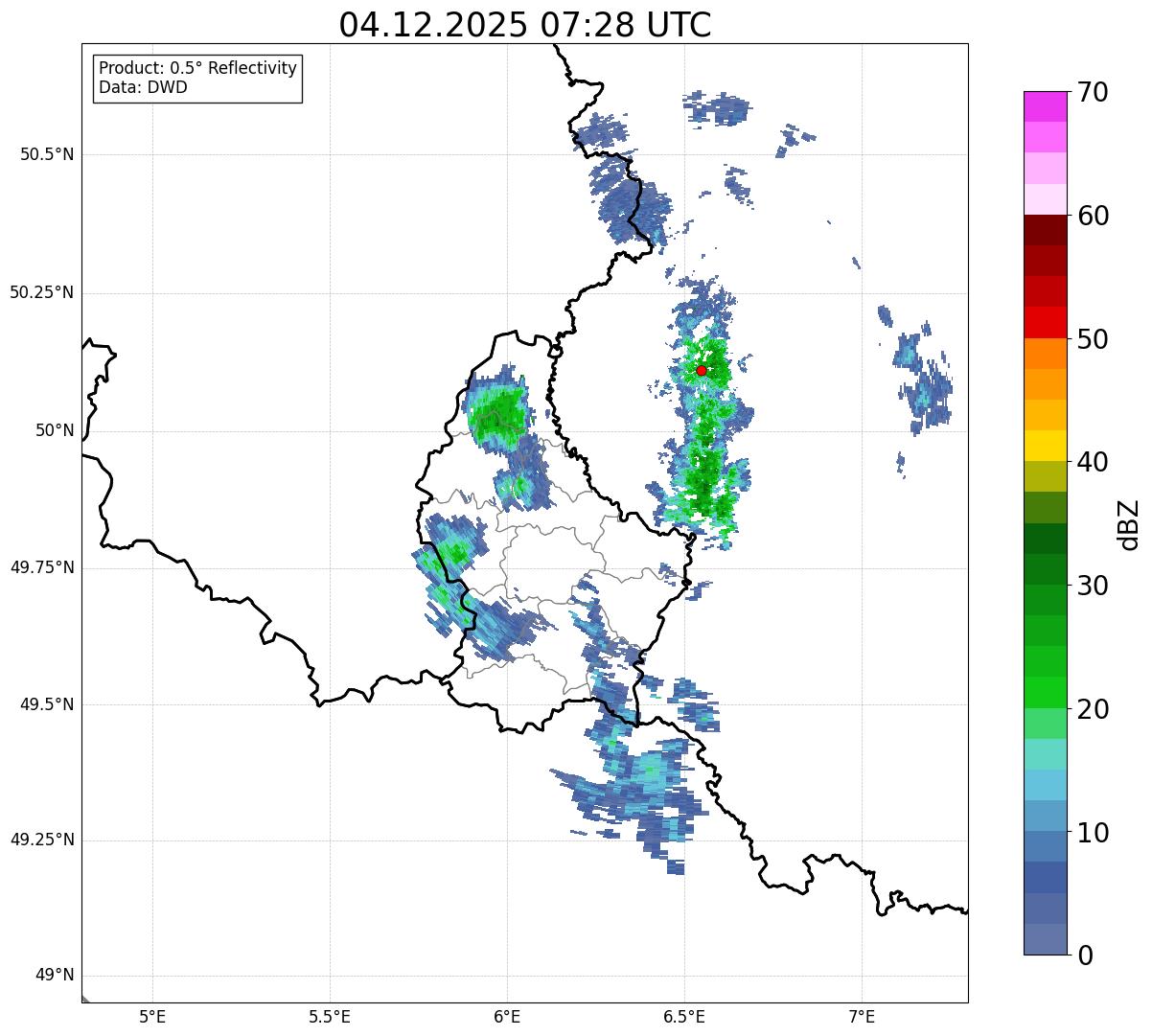Click the bright red colorbar segment above 50
This screenshot has width=1152, height=1036.
coord(1045,322)
